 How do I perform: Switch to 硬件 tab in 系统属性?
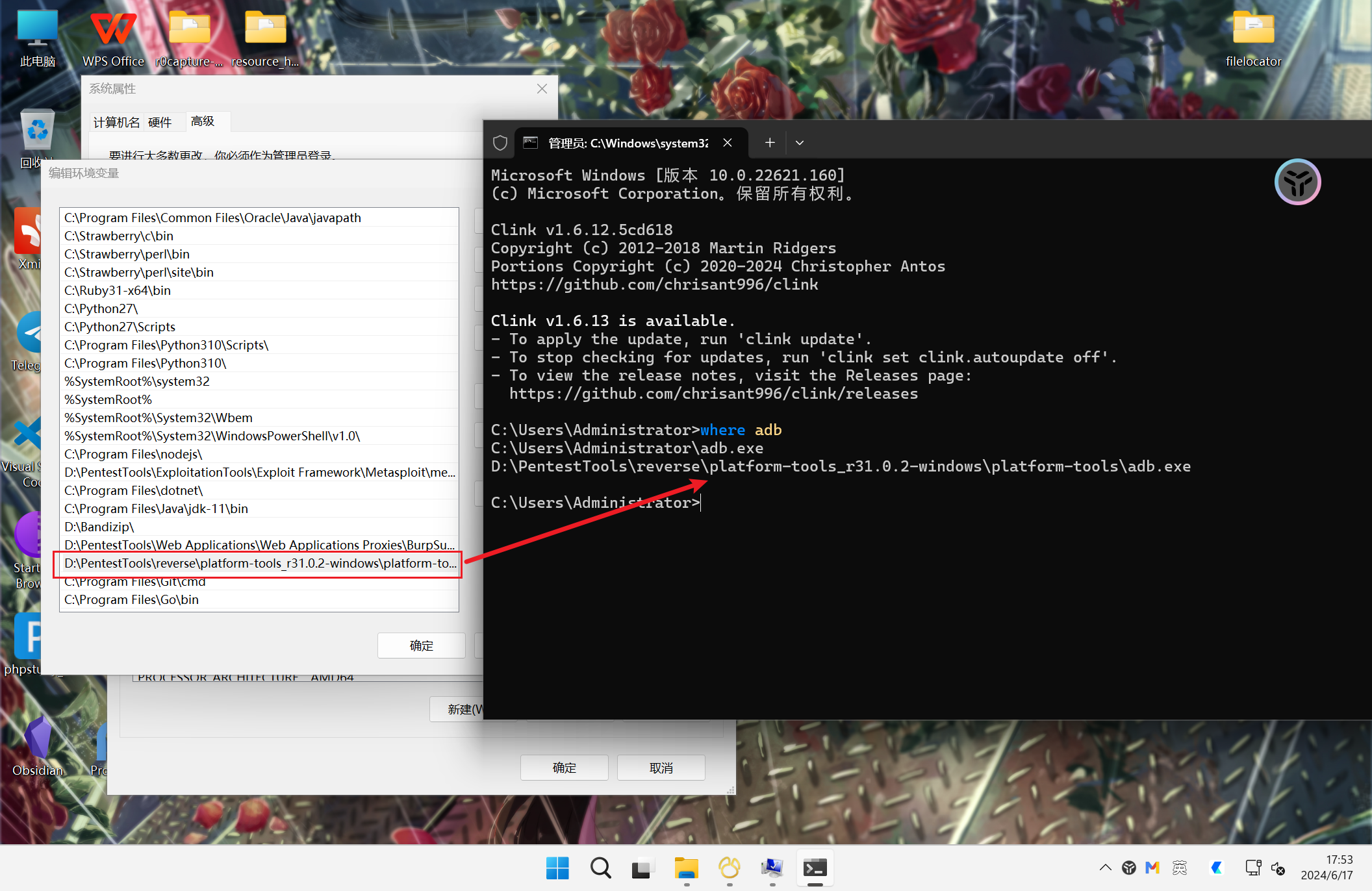[160, 122]
